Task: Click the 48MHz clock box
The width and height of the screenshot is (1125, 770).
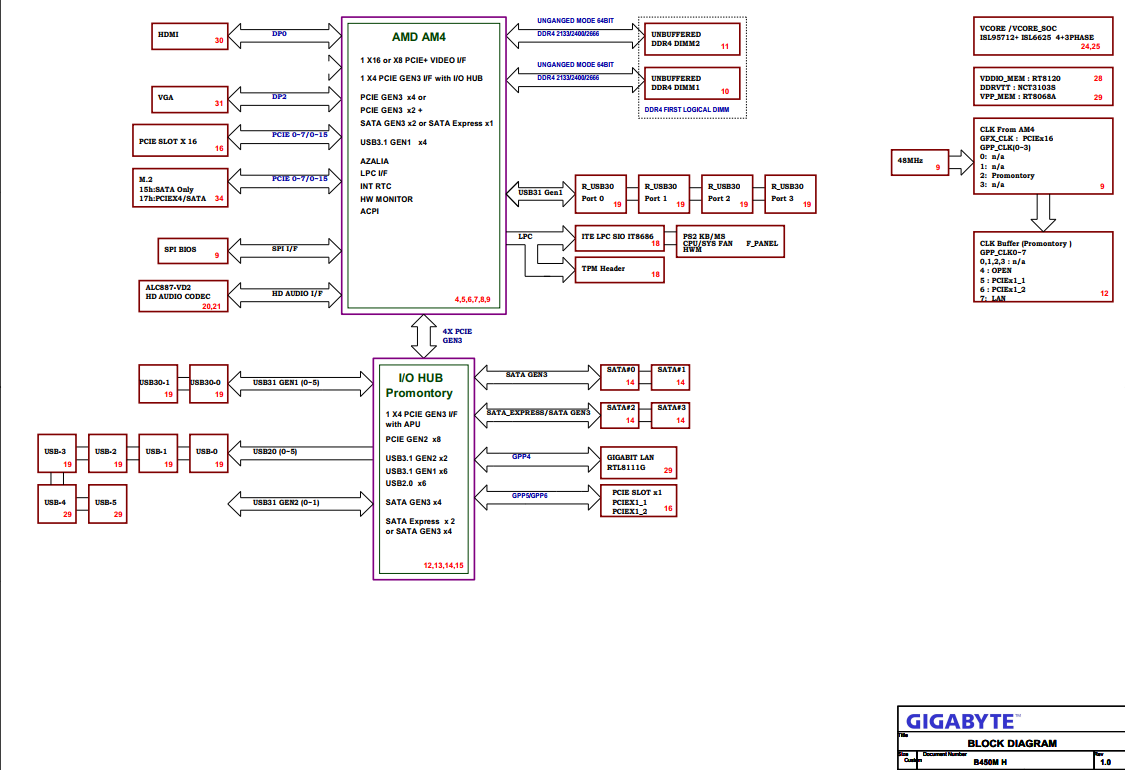Action: tap(920, 162)
